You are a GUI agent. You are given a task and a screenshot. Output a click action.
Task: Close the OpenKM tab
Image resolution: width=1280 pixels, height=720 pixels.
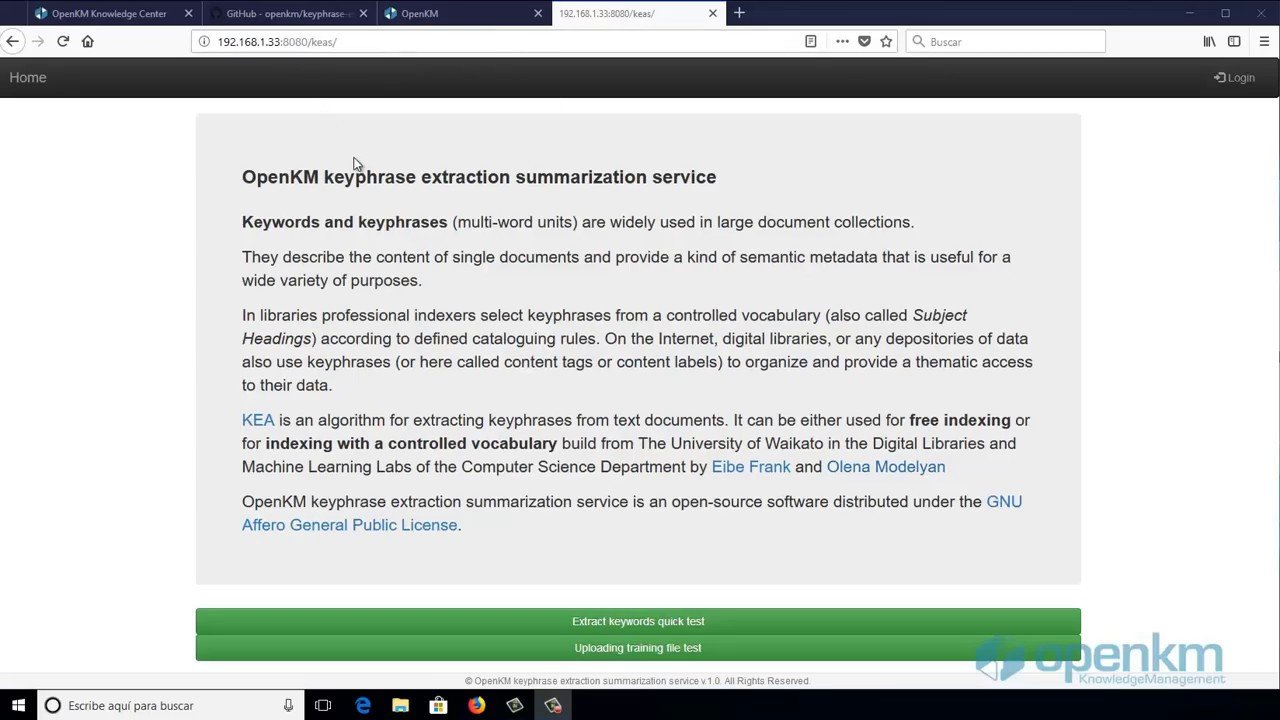tap(538, 13)
